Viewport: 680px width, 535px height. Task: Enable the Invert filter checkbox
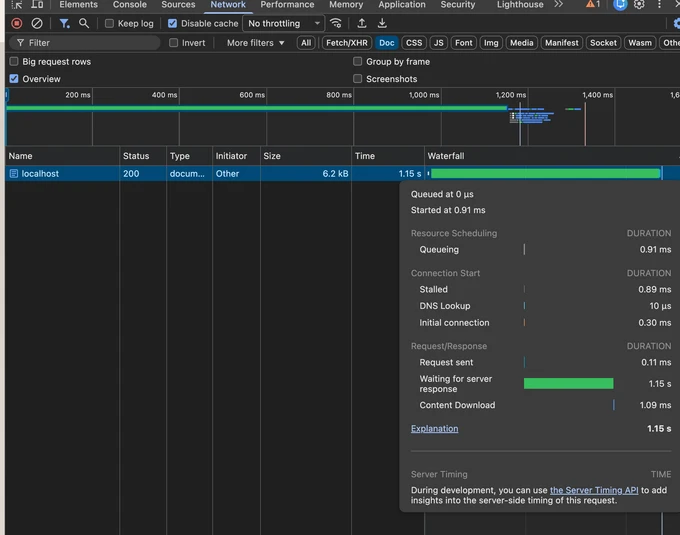coord(173,42)
